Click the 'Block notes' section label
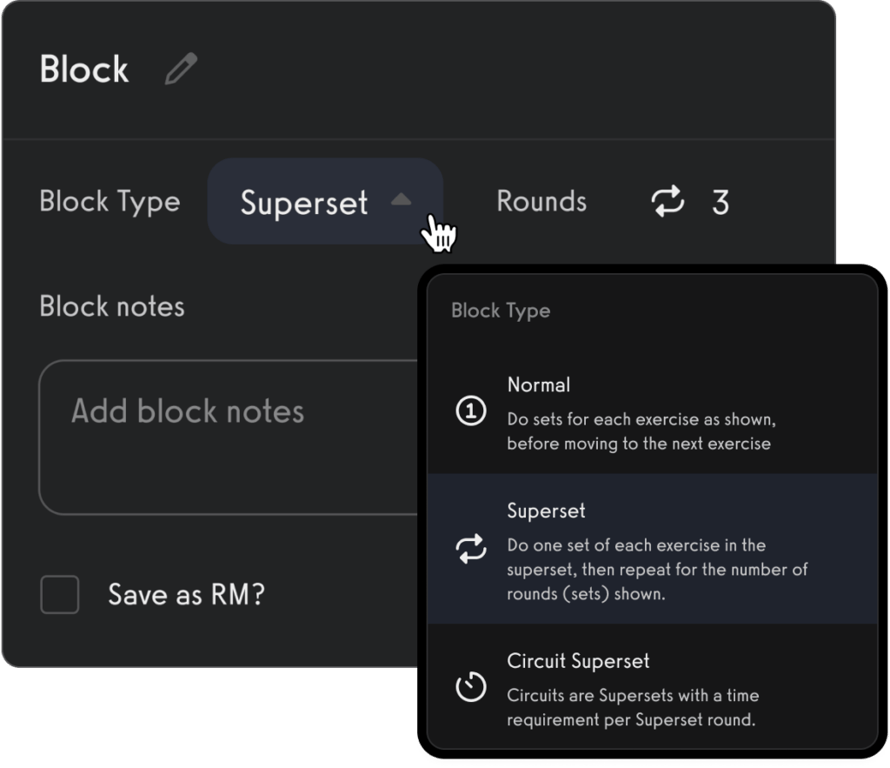Viewport: 890px width, 768px height. coord(112,306)
